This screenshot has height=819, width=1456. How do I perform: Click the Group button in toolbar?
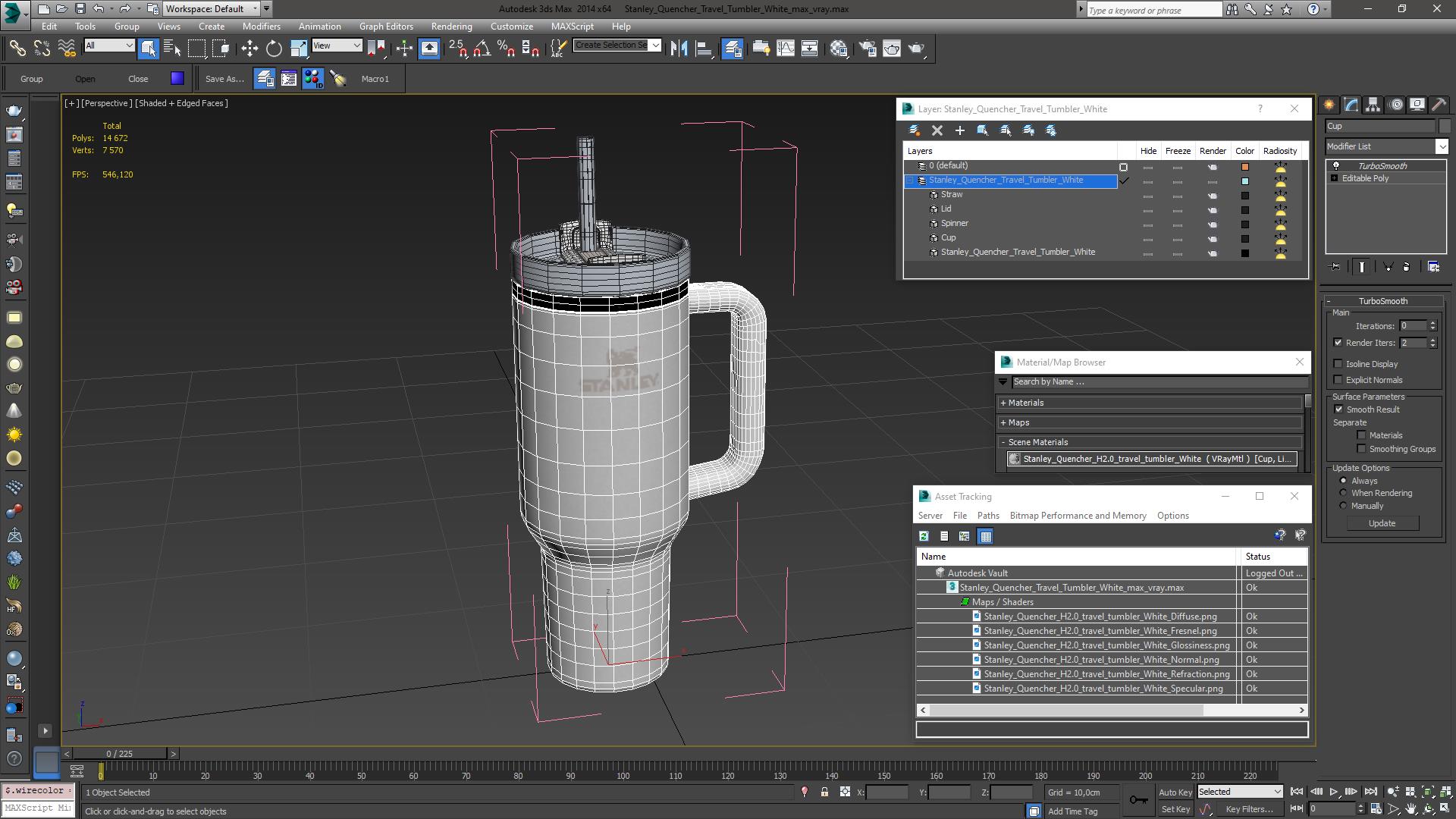tap(32, 79)
